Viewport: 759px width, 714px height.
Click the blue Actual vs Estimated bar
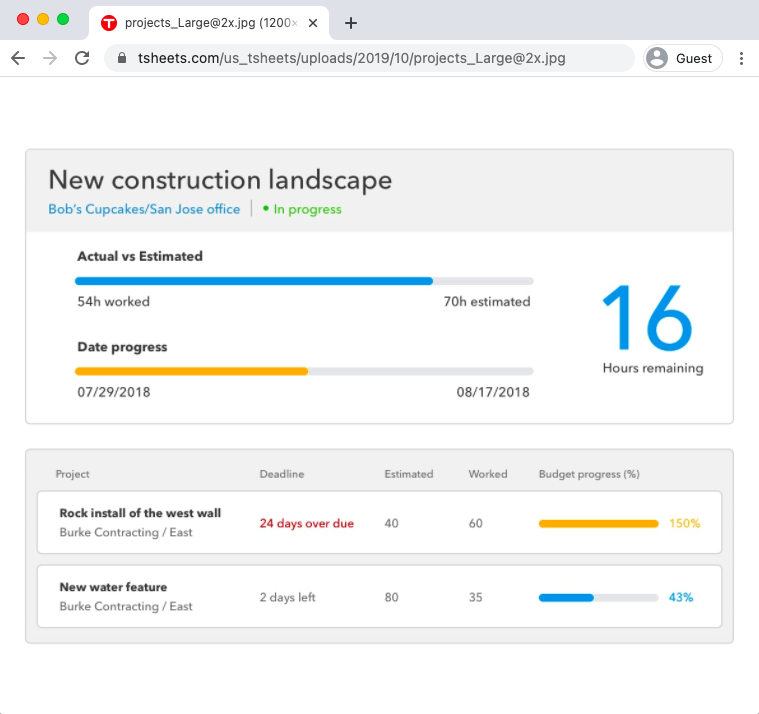[x=254, y=281]
